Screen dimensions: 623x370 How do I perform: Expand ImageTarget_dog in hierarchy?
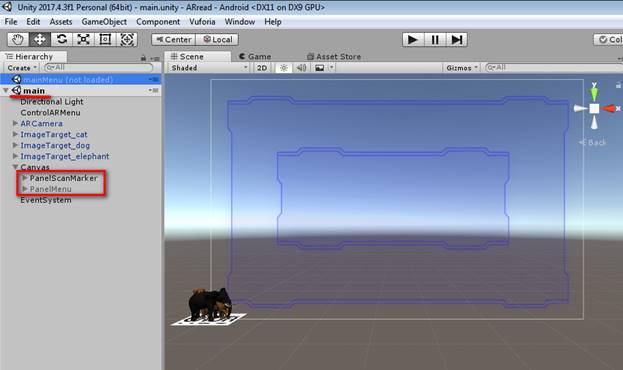[x=15, y=145]
